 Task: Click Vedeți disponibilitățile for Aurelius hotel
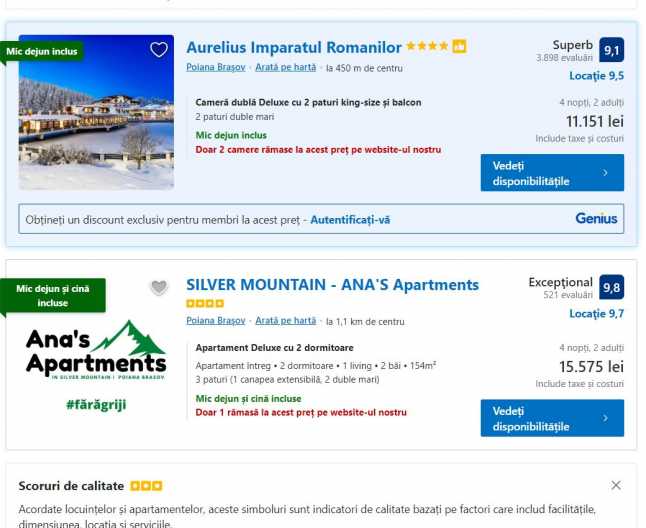point(551,173)
